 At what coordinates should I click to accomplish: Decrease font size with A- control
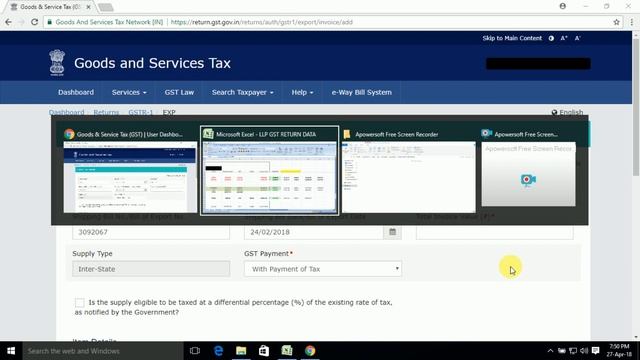click(x=577, y=38)
